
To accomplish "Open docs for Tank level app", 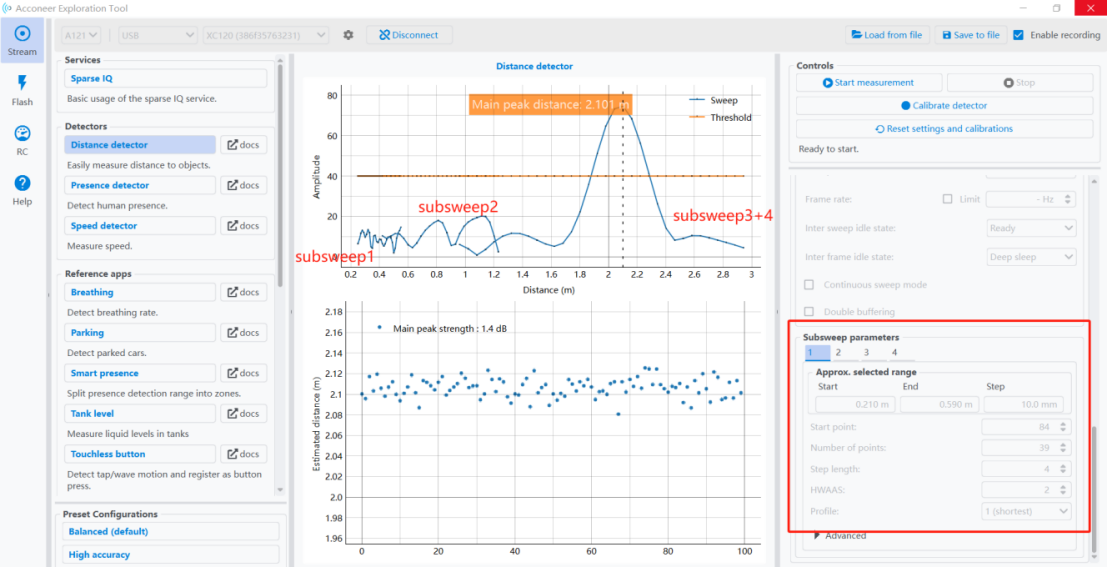I will click(244, 413).
